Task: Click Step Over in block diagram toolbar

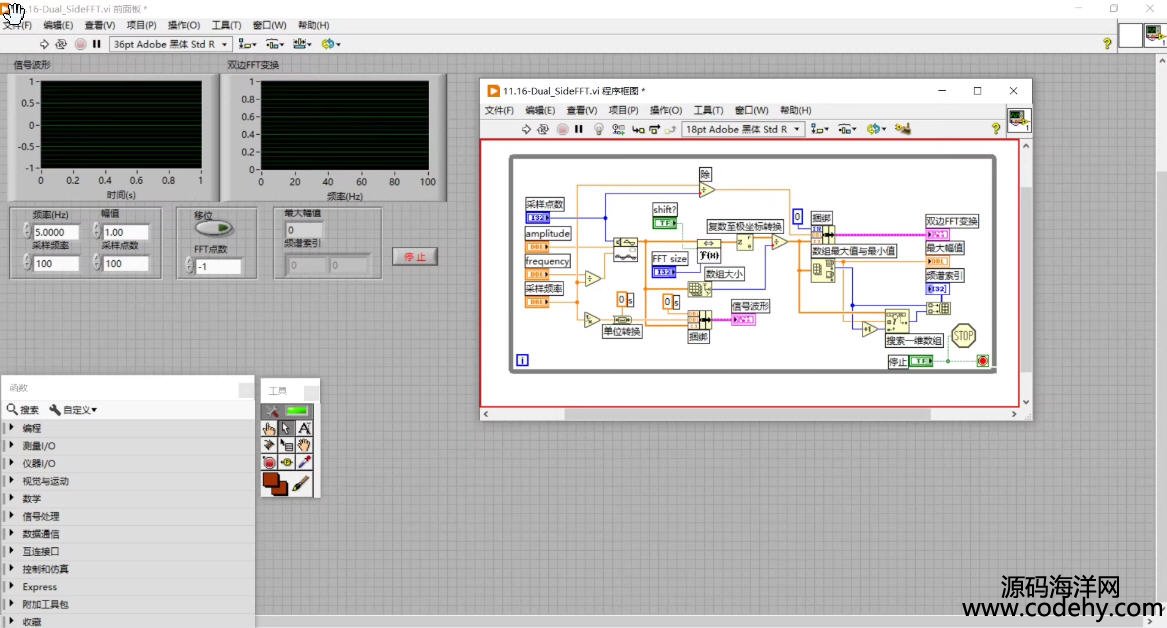Action: pos(654,129)
